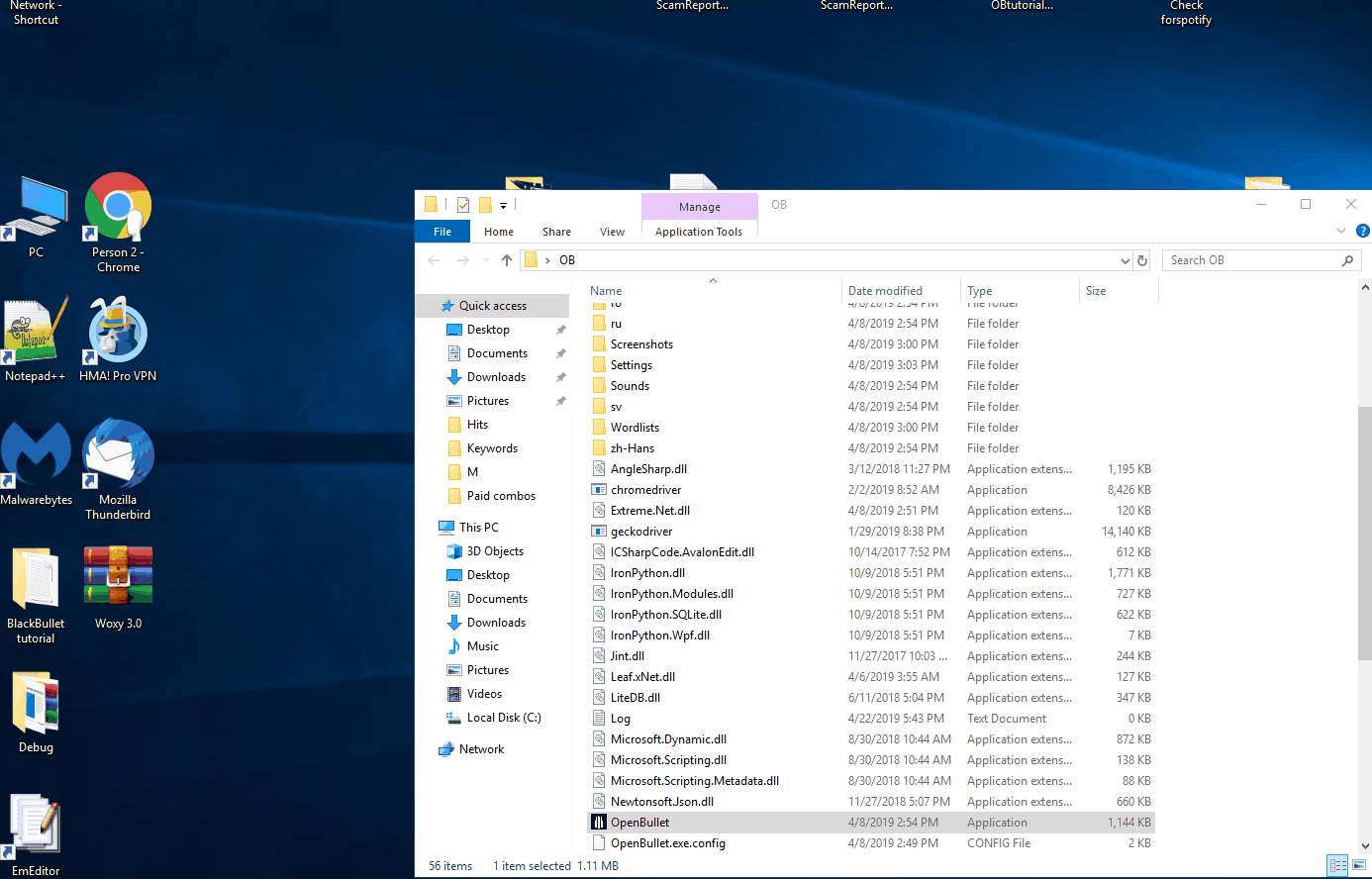Switch to the Share ribbon tab
Viewport: 1372px width, 879px height.
(556, 232)
